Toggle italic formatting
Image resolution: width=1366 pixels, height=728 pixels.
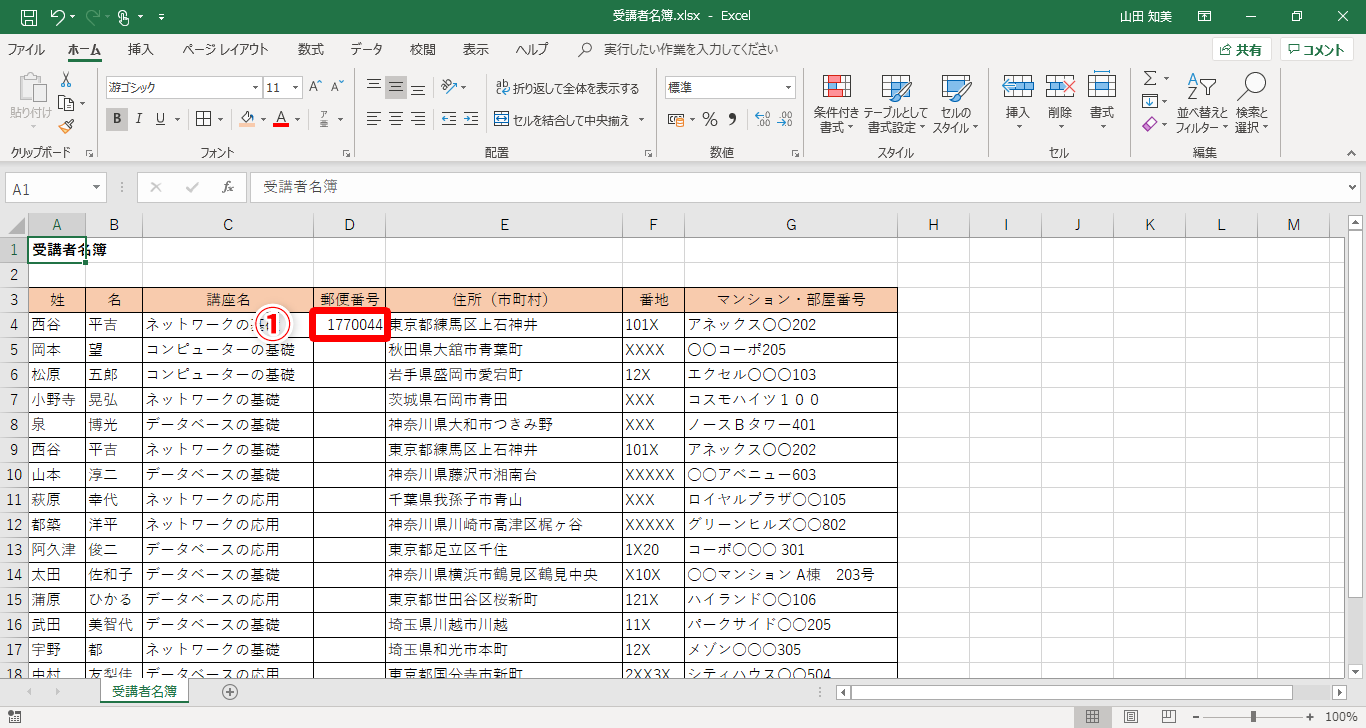(139, 119)
